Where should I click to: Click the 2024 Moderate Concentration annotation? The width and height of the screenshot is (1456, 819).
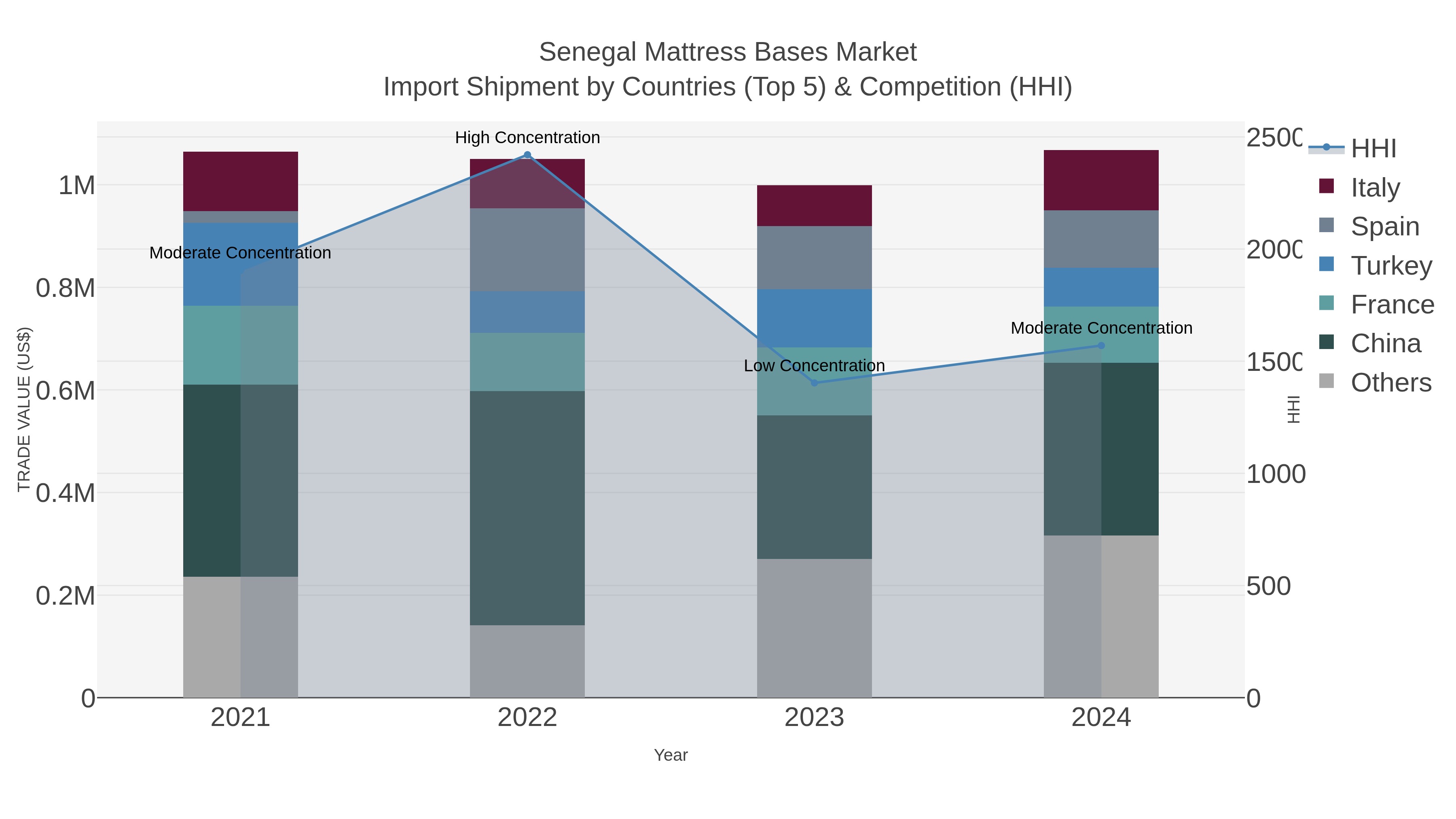(1102, 328)
